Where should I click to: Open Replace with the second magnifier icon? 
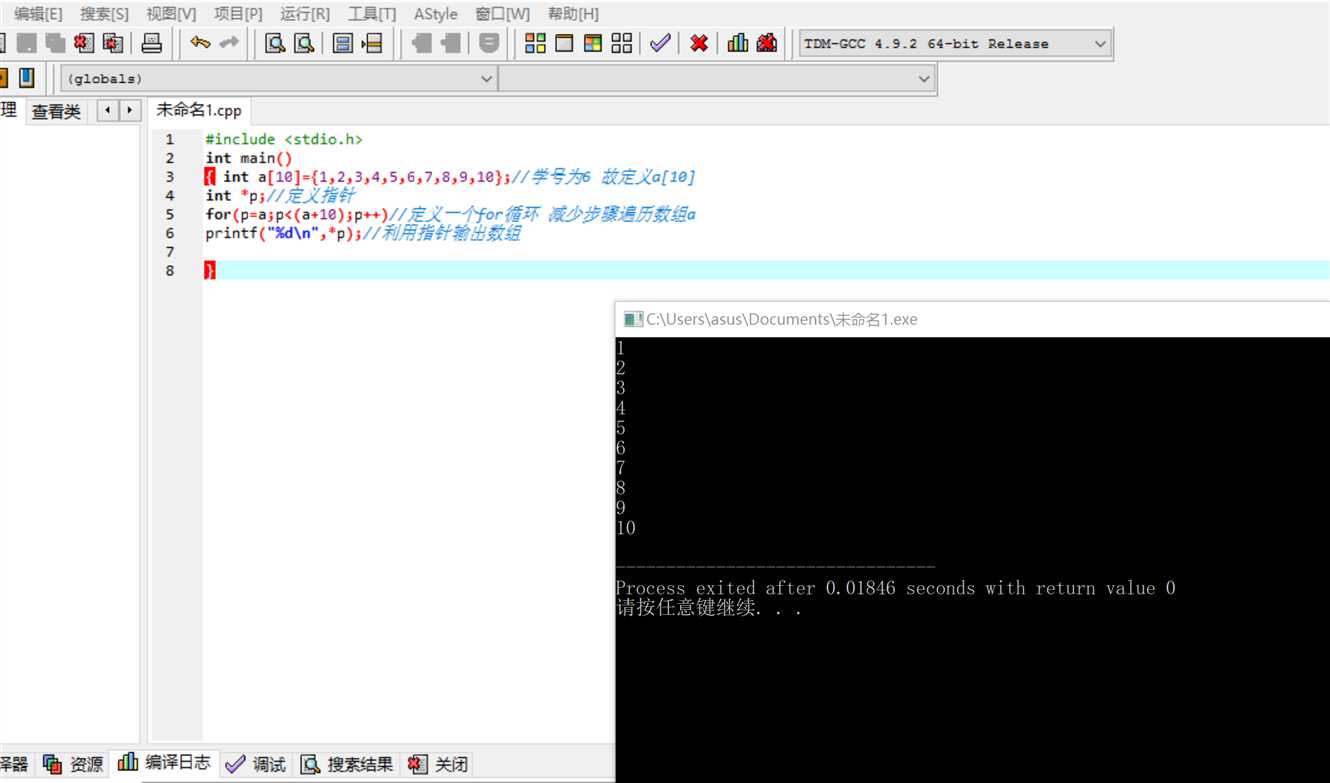[304, 43]
